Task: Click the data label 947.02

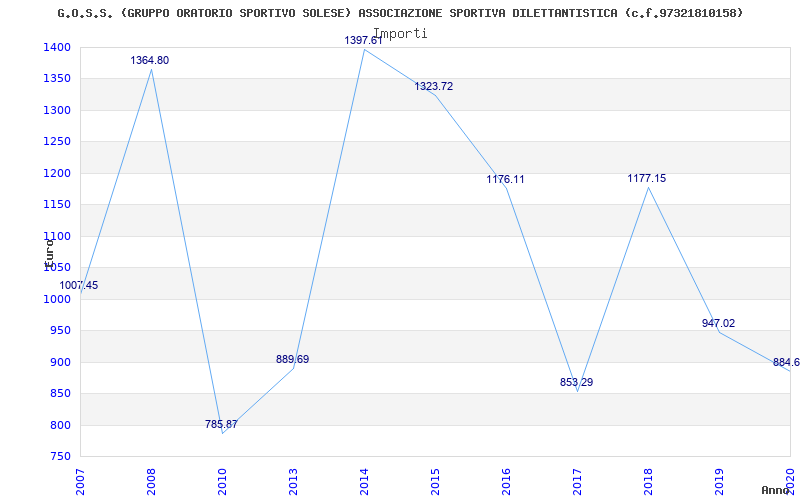Action: click(x=718, y=323)
